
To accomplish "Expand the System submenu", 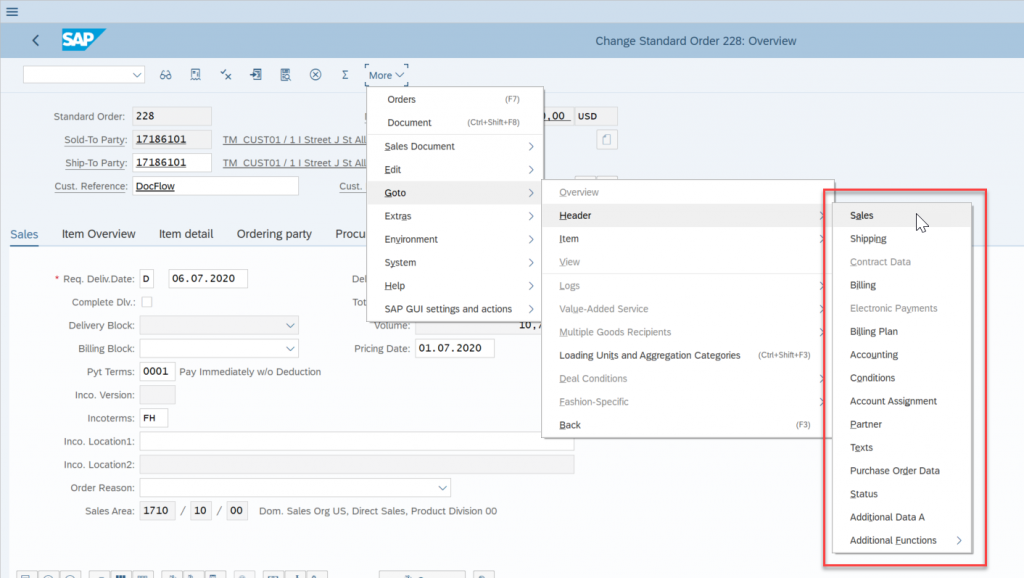I will (455, 263).
